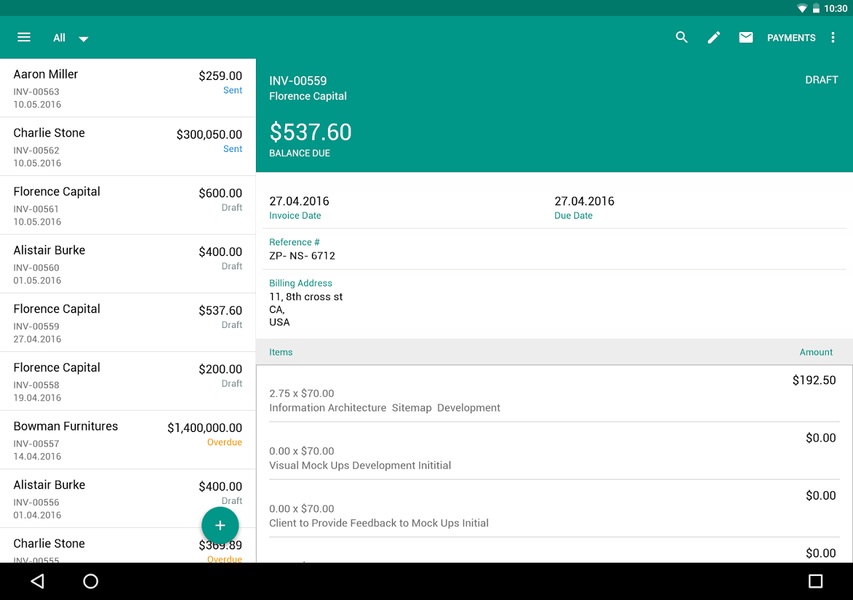
Task: Select Aaron Miller invoice INV-00563
Action: [x=128, y=88]
